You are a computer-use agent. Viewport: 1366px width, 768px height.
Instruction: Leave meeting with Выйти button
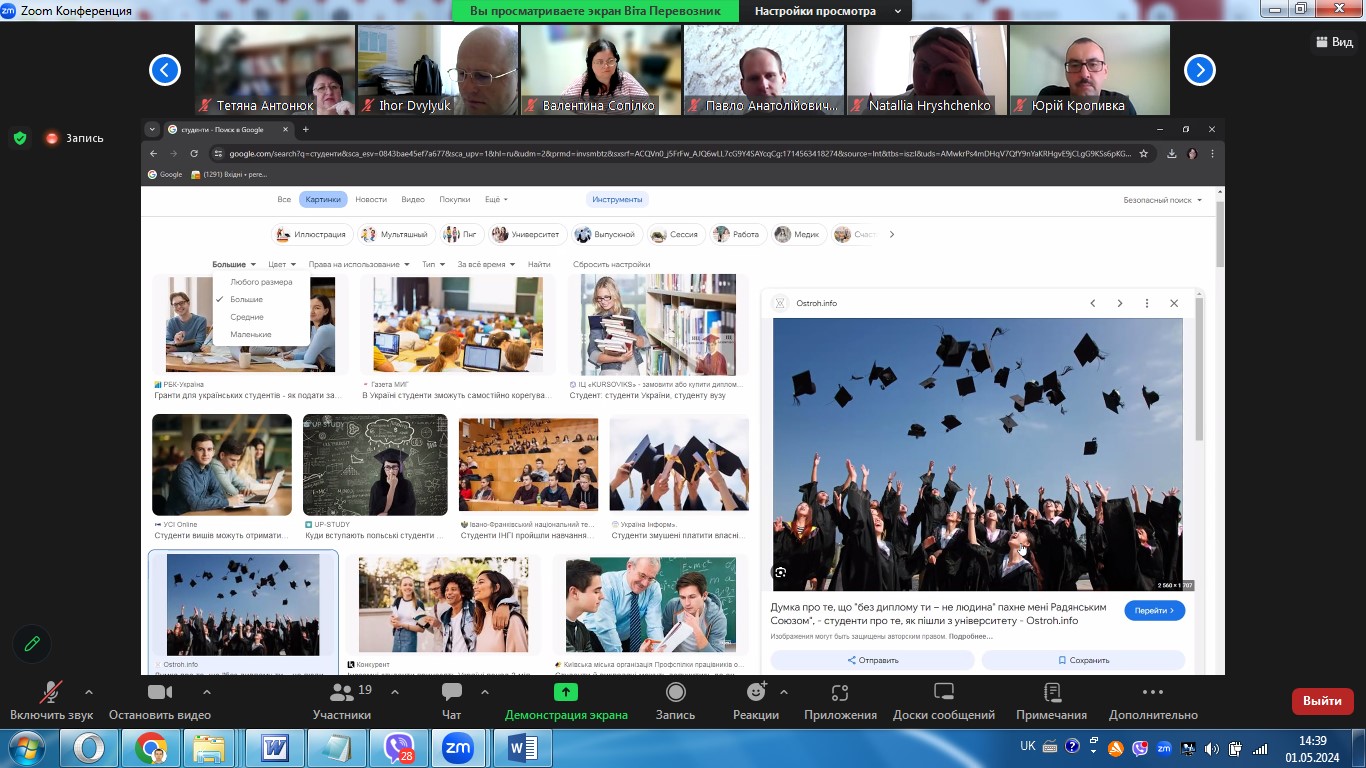[1322, 701]
